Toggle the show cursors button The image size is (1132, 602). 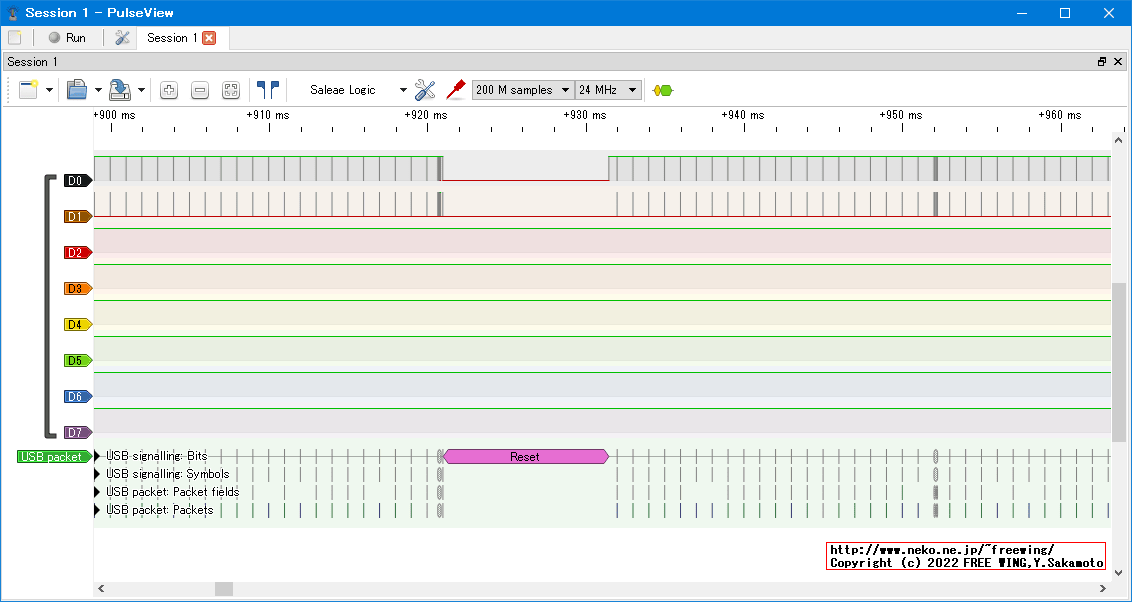pyautogui.click(x=267, y=90)
